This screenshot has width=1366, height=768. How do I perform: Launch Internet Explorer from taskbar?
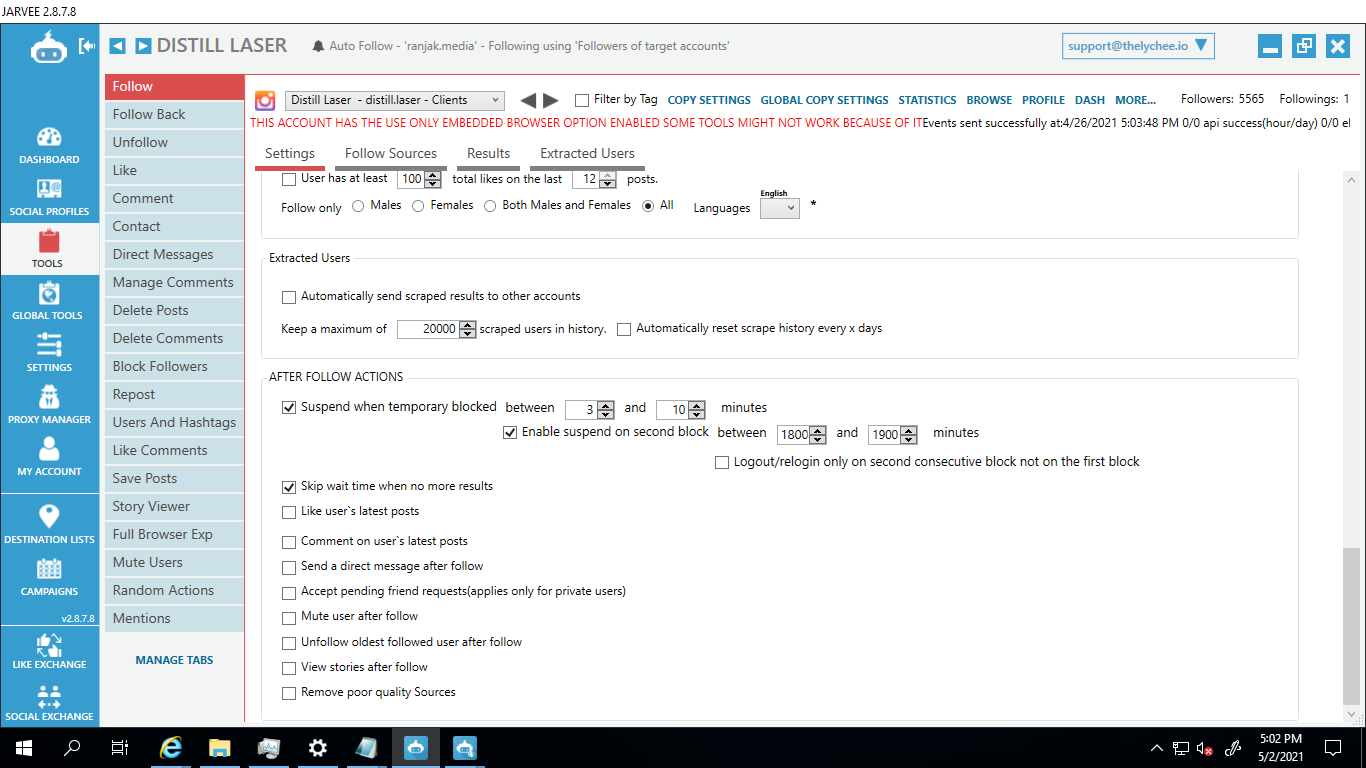tap(172, 747)
